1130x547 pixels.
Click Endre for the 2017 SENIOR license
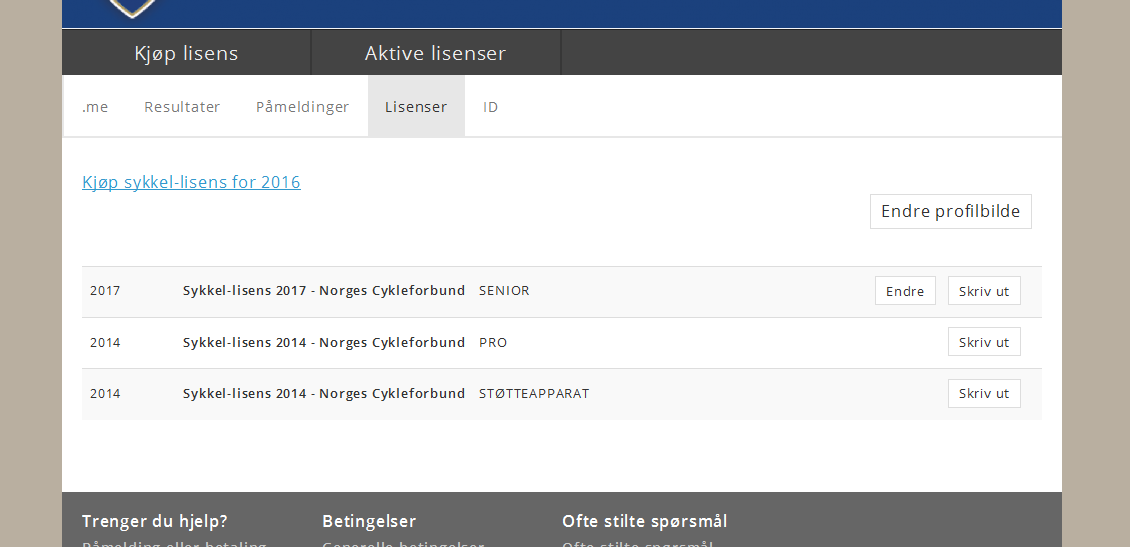tap(905, 291)
